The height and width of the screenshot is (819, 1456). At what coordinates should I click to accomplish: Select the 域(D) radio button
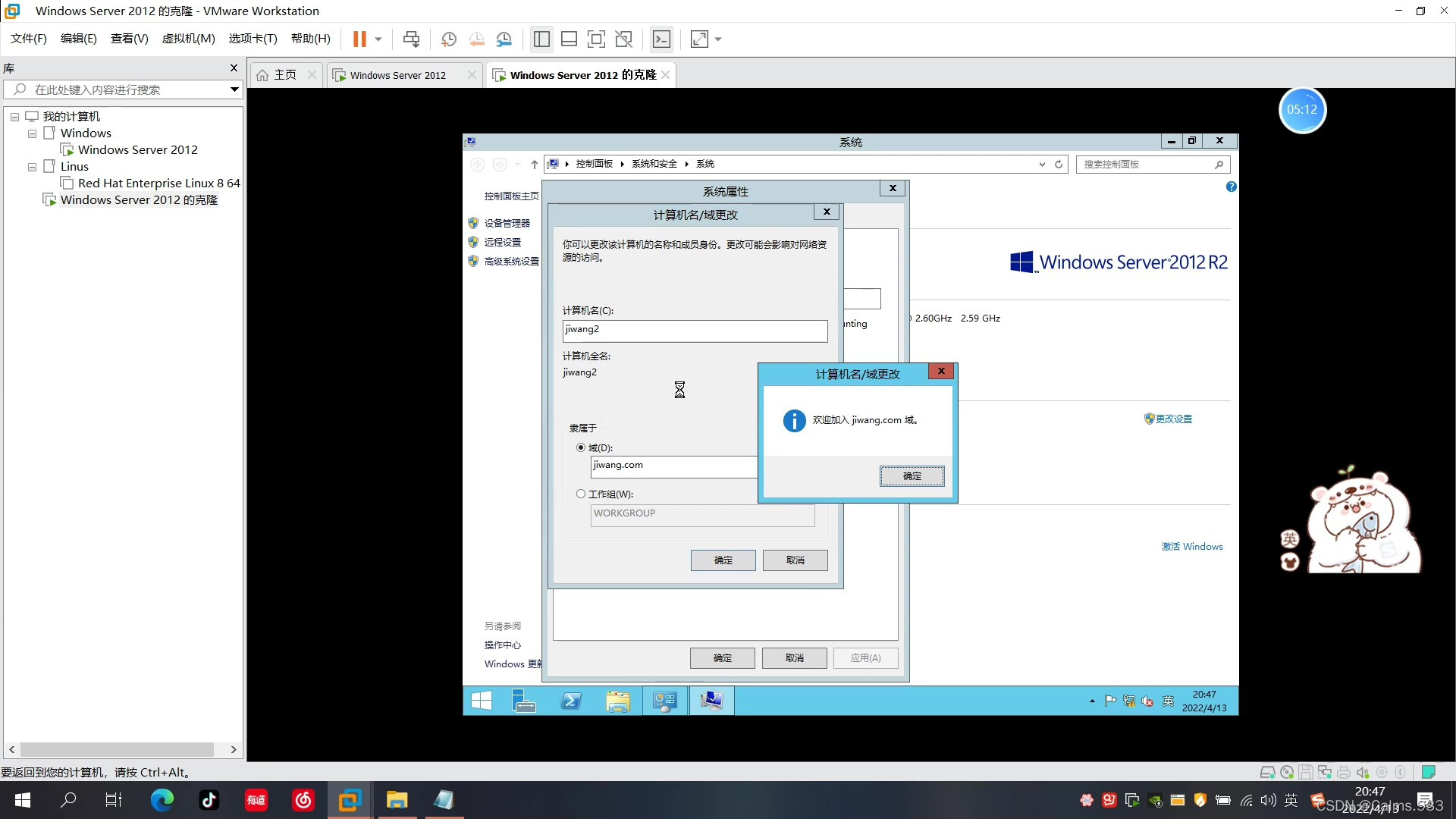[581, 448]
